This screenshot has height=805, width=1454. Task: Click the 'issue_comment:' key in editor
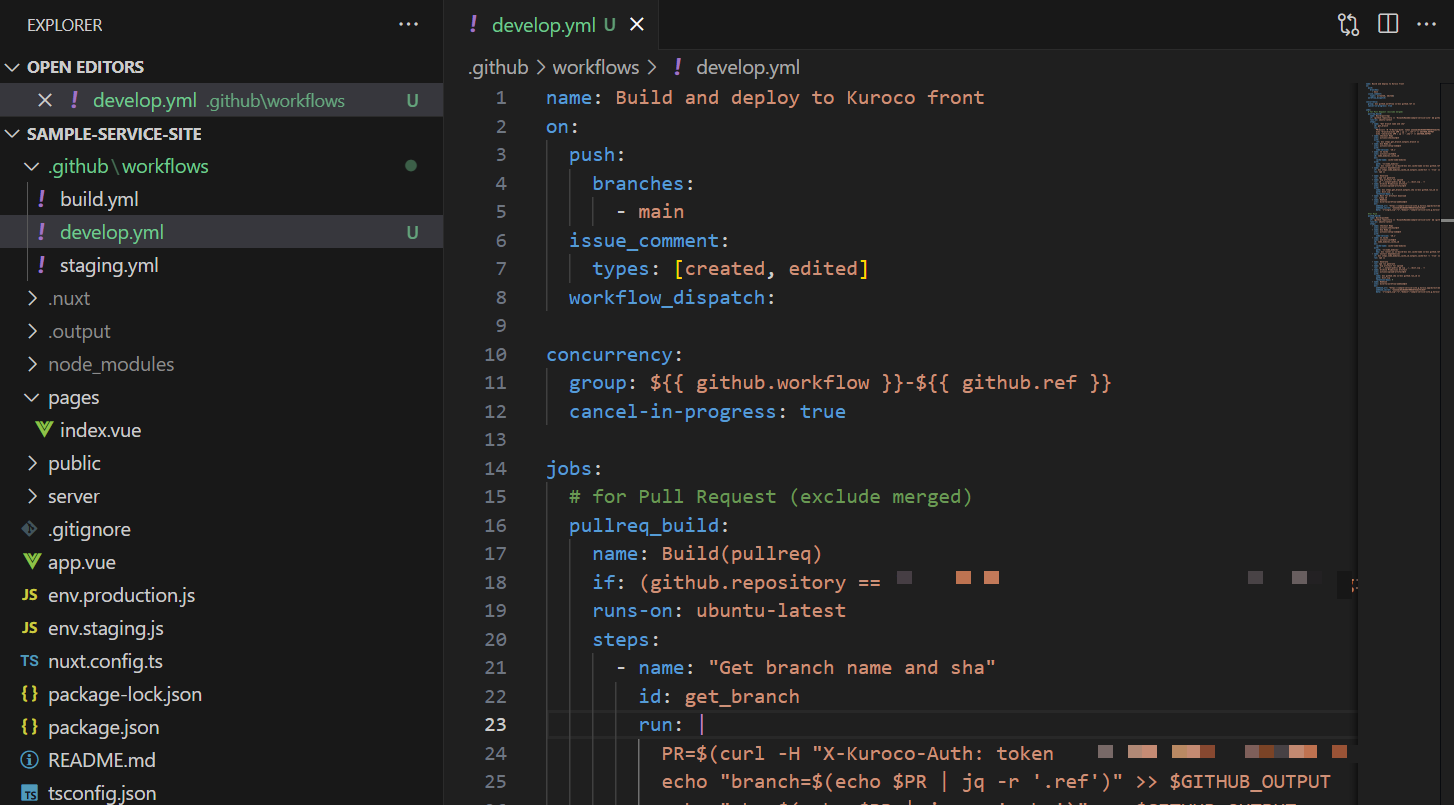coord(649,240)
